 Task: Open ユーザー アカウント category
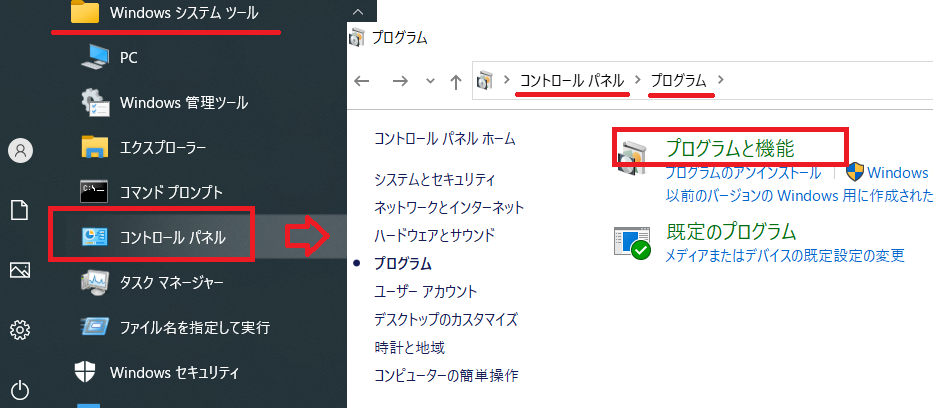click(x=425, y=291)
